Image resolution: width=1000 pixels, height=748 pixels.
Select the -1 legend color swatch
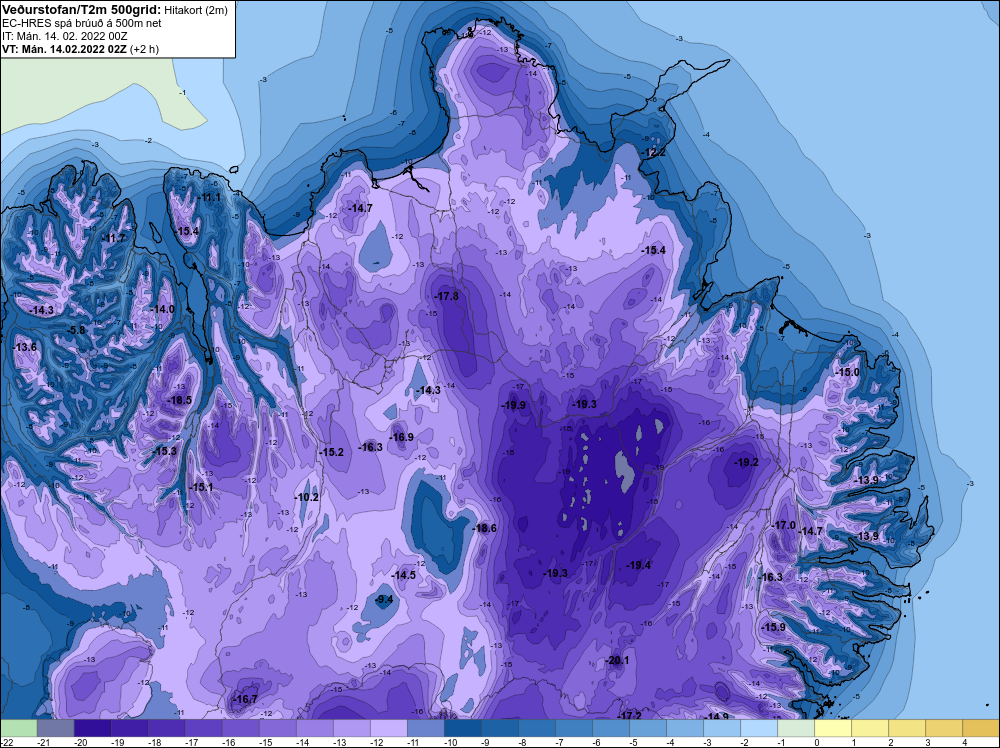coord(795,728)
